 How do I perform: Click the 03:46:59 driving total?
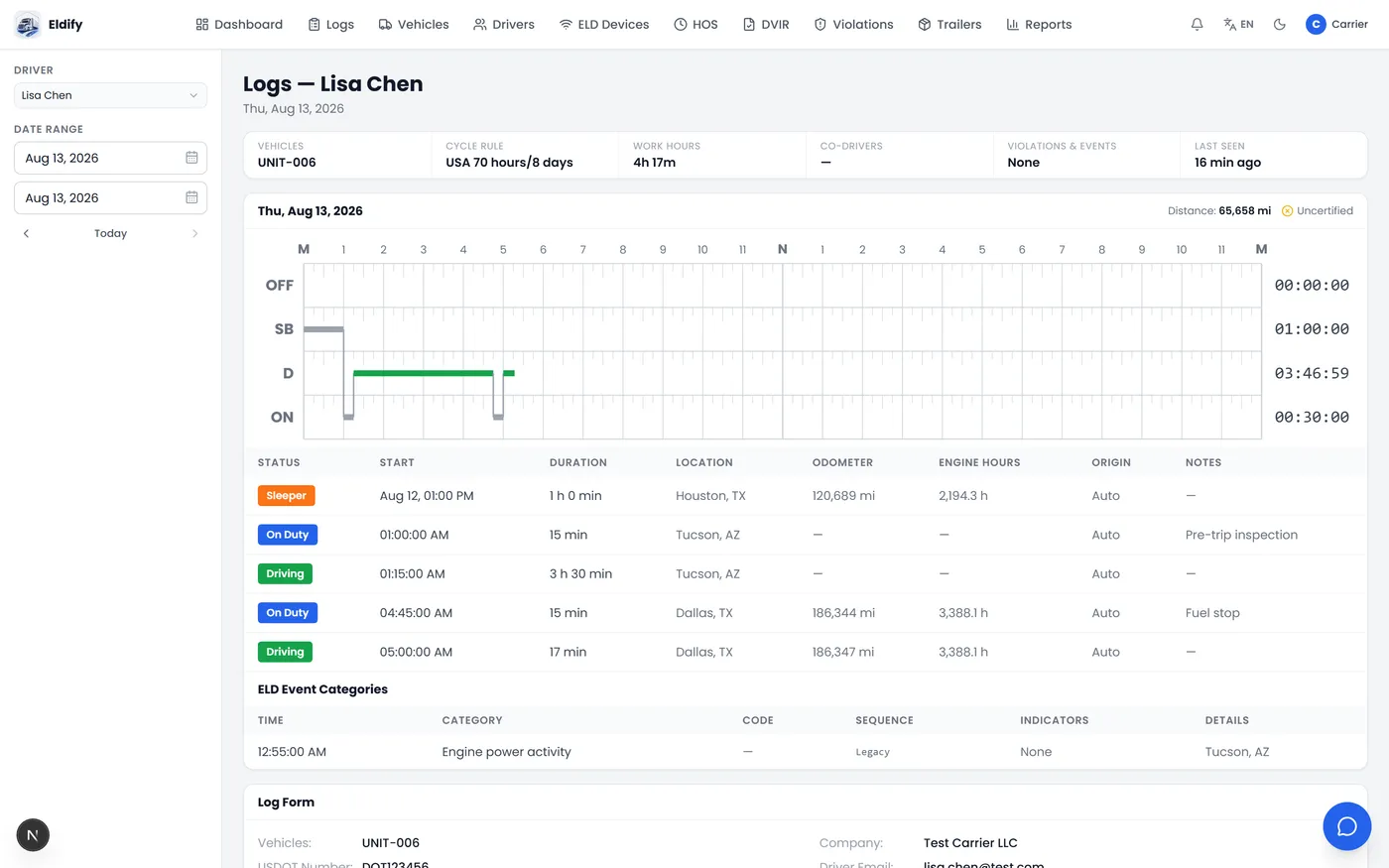(1312, 374)
